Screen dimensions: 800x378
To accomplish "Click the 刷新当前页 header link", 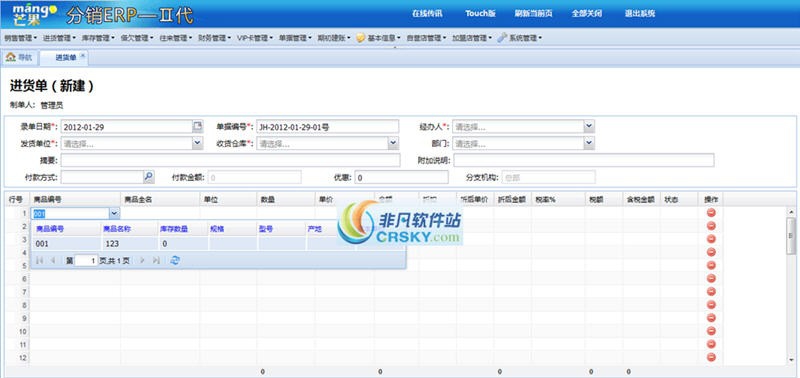I will [x=533, y=14].
